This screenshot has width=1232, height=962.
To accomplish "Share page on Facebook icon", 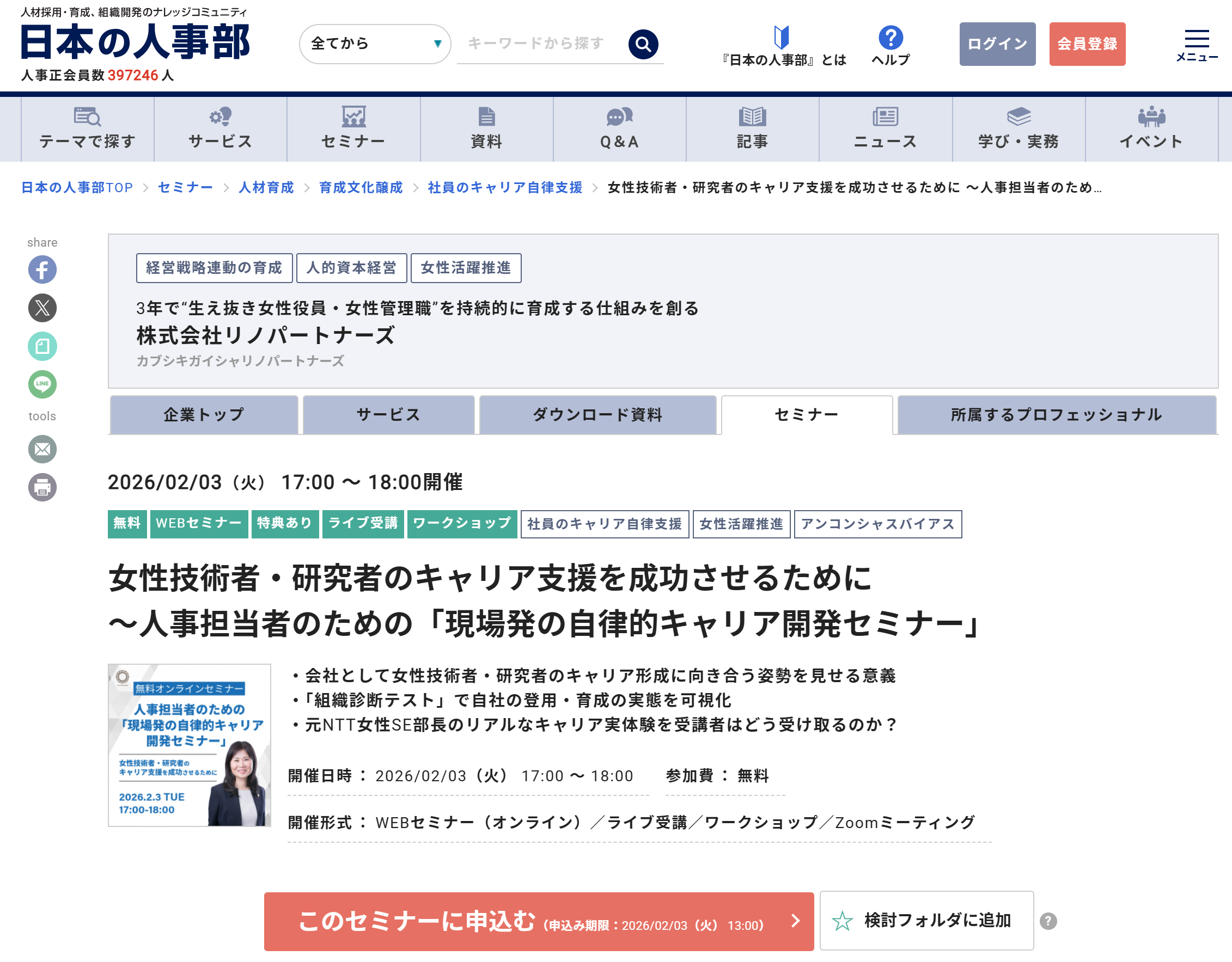I will click(42, 269).
